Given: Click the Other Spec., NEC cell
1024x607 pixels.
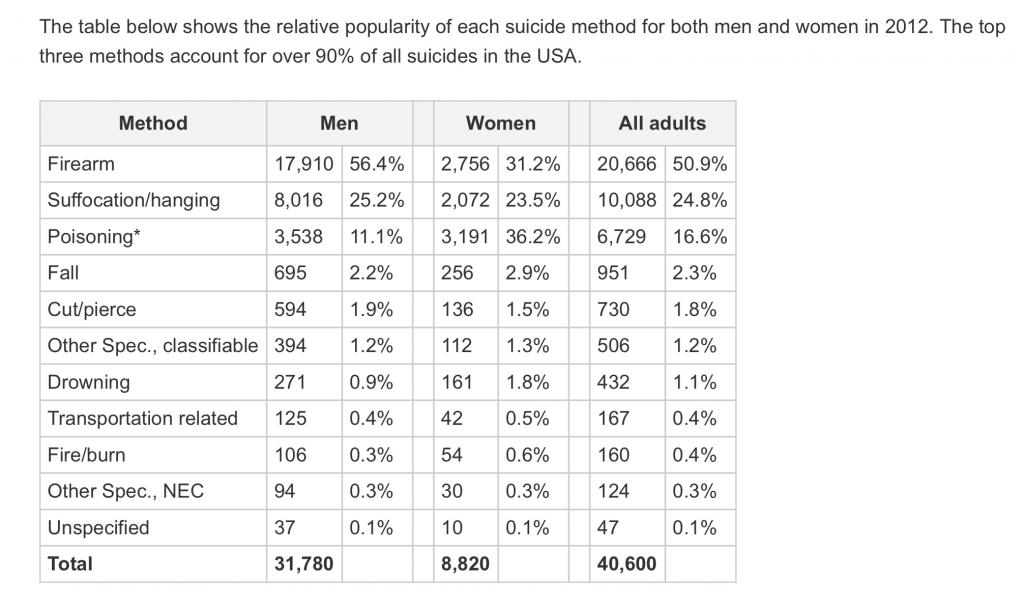Looking at the screenshot, I should (x=125, y=491).
